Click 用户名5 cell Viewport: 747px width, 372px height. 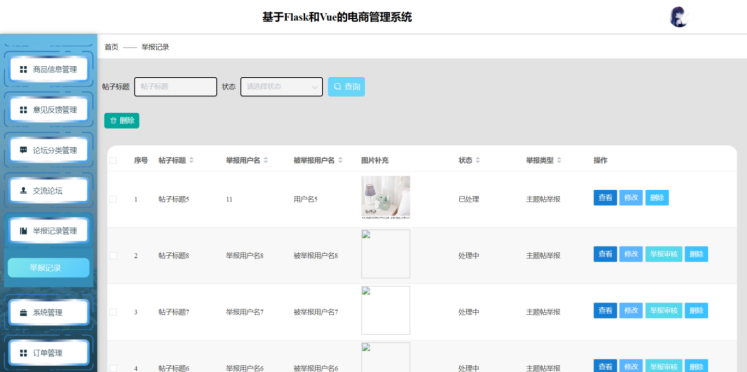305,199
